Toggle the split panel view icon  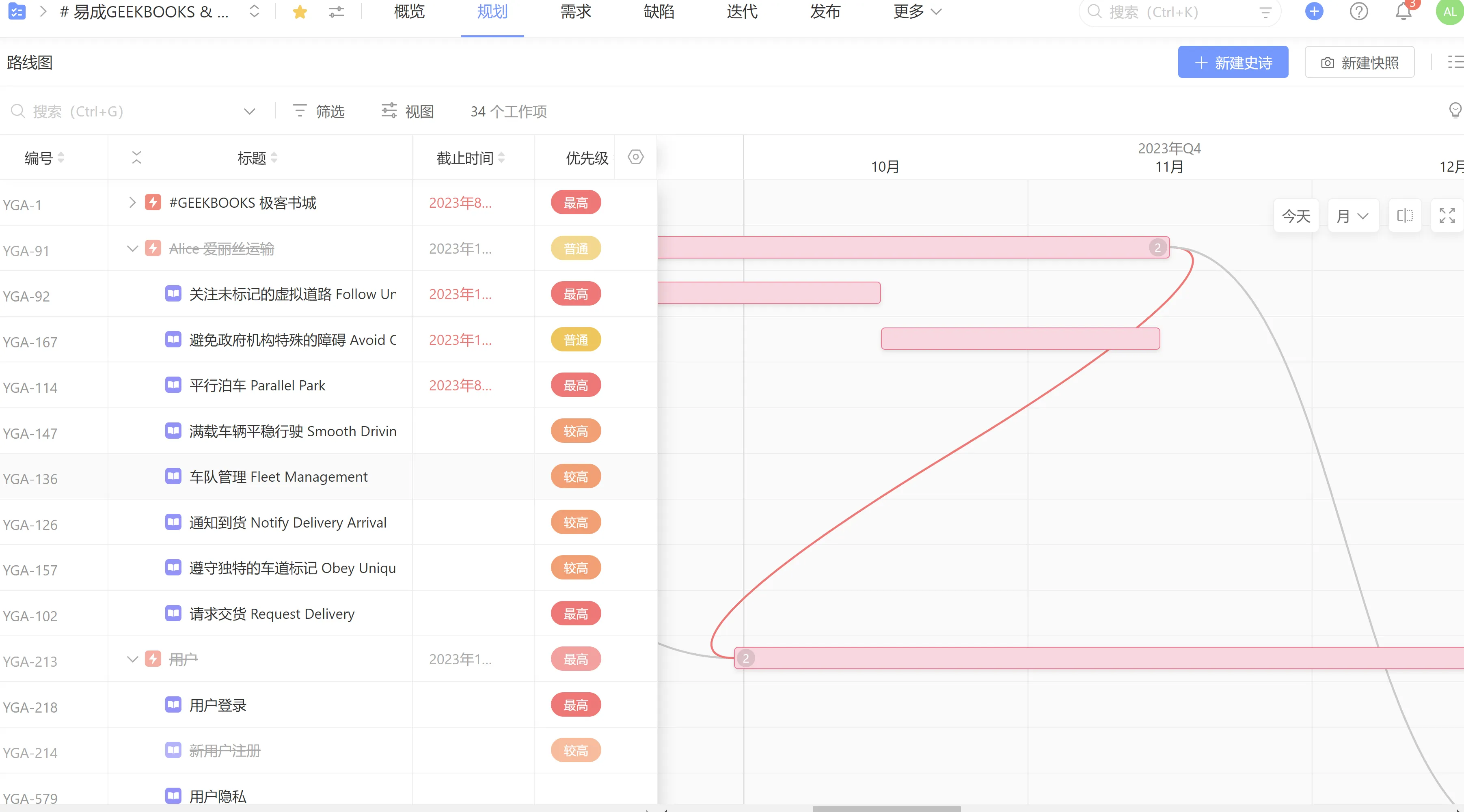pos(1404,215)
